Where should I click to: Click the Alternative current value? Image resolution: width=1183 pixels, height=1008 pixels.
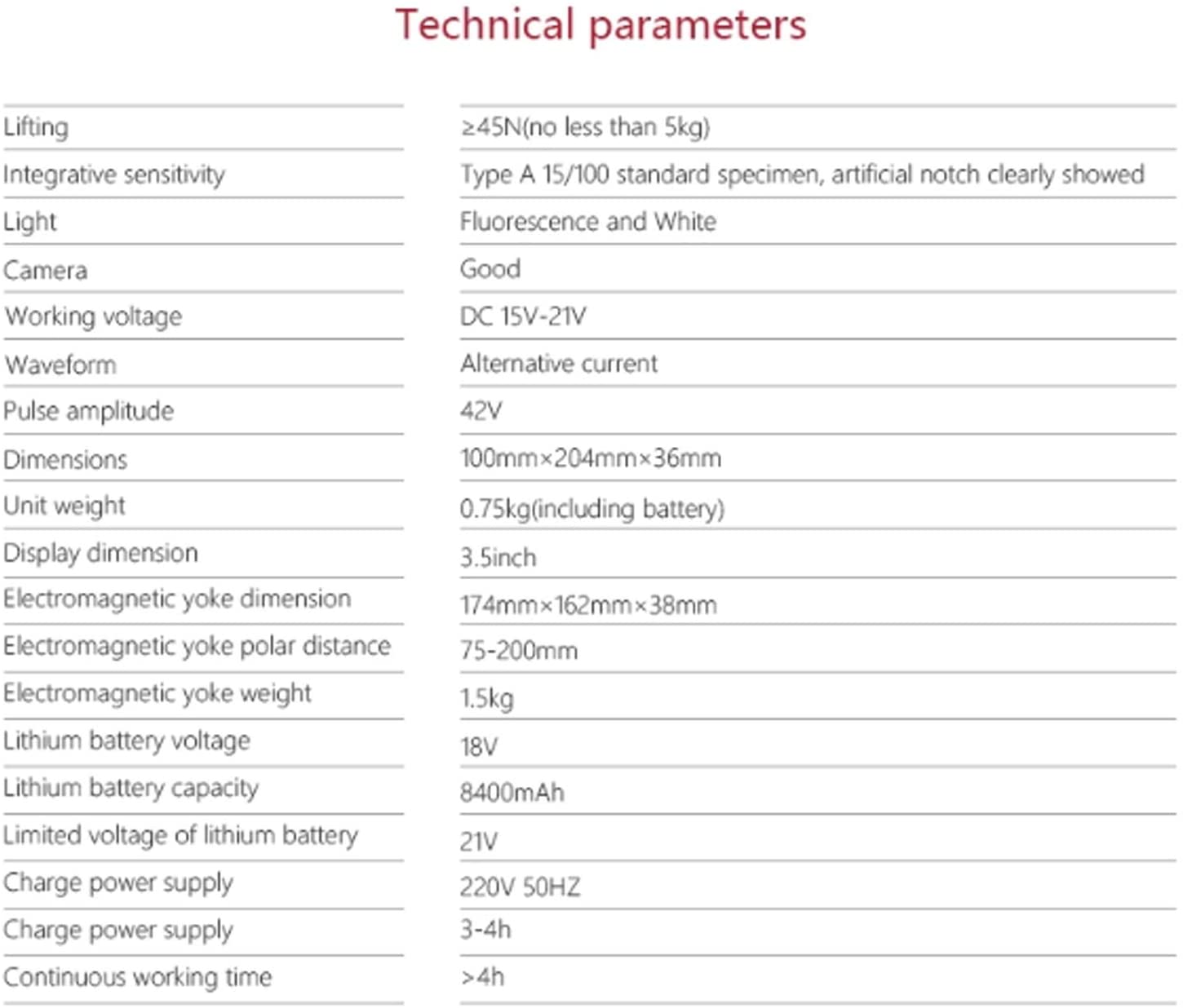pos(559,363)
